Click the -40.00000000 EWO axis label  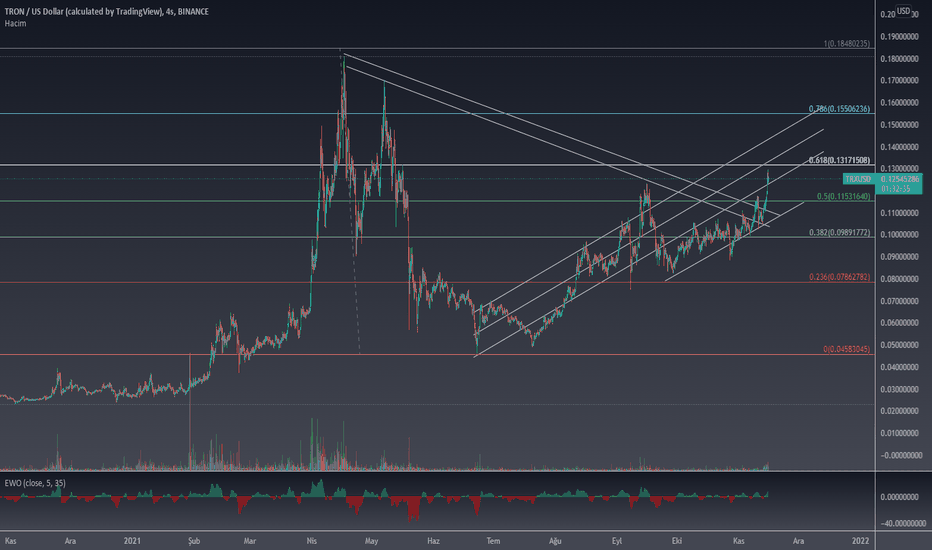(902, 523)
